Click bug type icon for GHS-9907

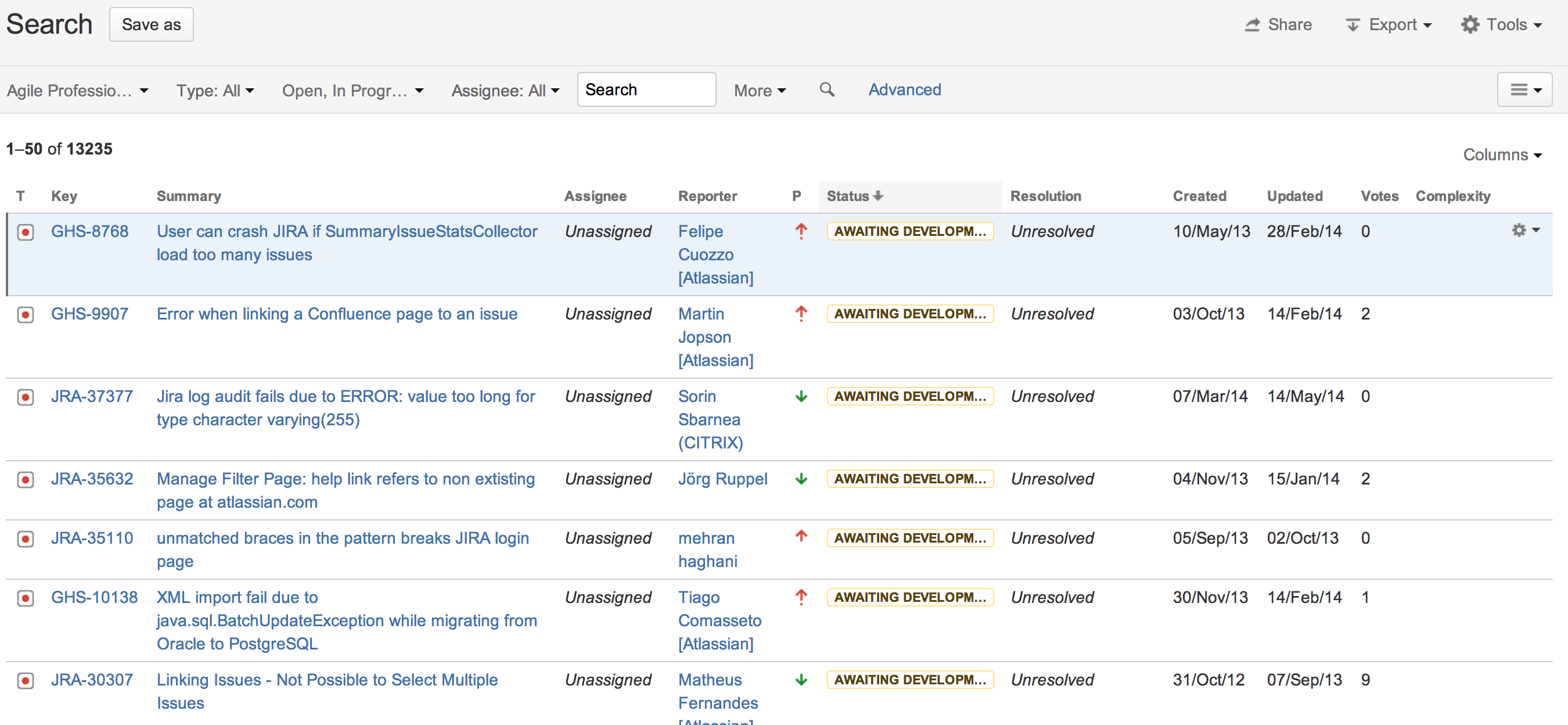click(26, 315)
